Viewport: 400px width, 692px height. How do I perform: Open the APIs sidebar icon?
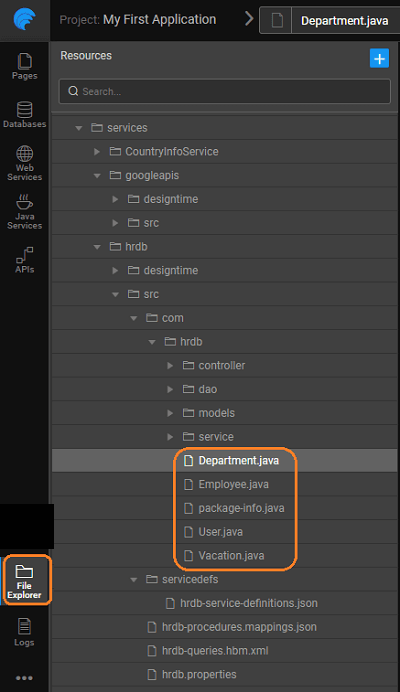(24, 260)
